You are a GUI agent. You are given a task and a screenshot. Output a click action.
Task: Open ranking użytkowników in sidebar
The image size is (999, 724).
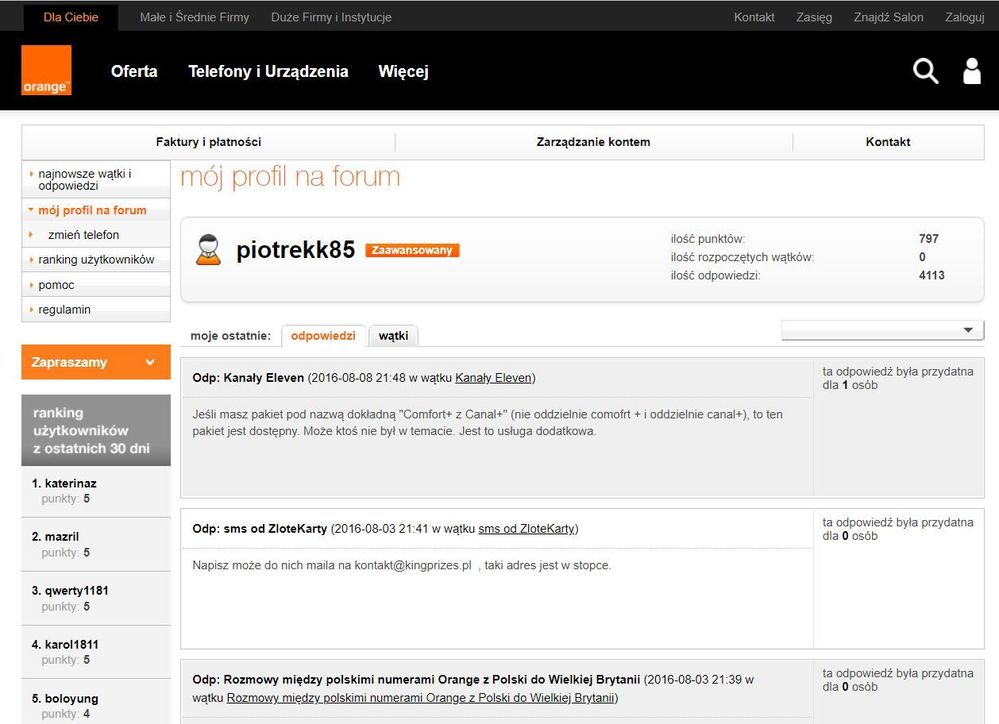click(96, 260)
